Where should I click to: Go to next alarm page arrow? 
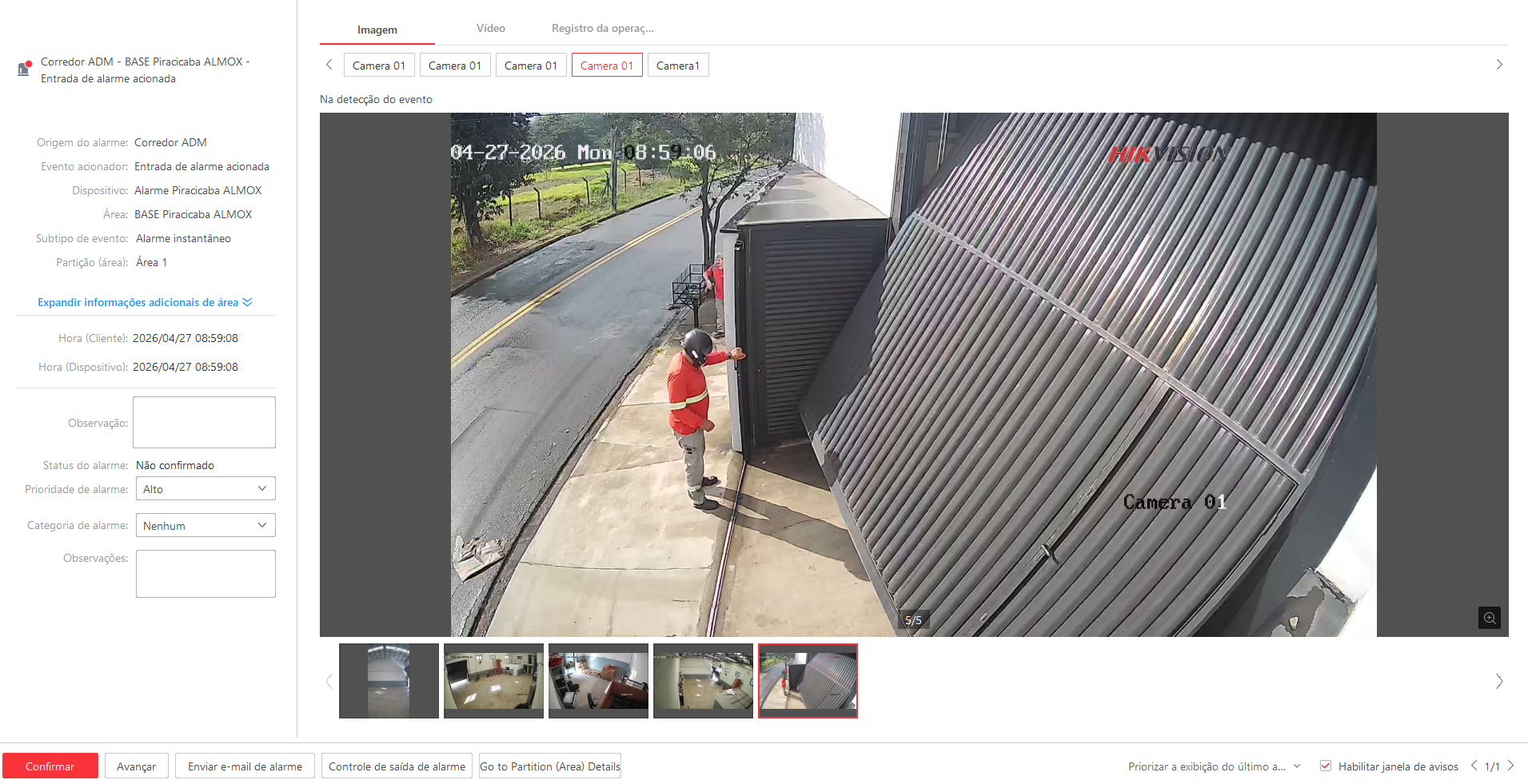1510,766
